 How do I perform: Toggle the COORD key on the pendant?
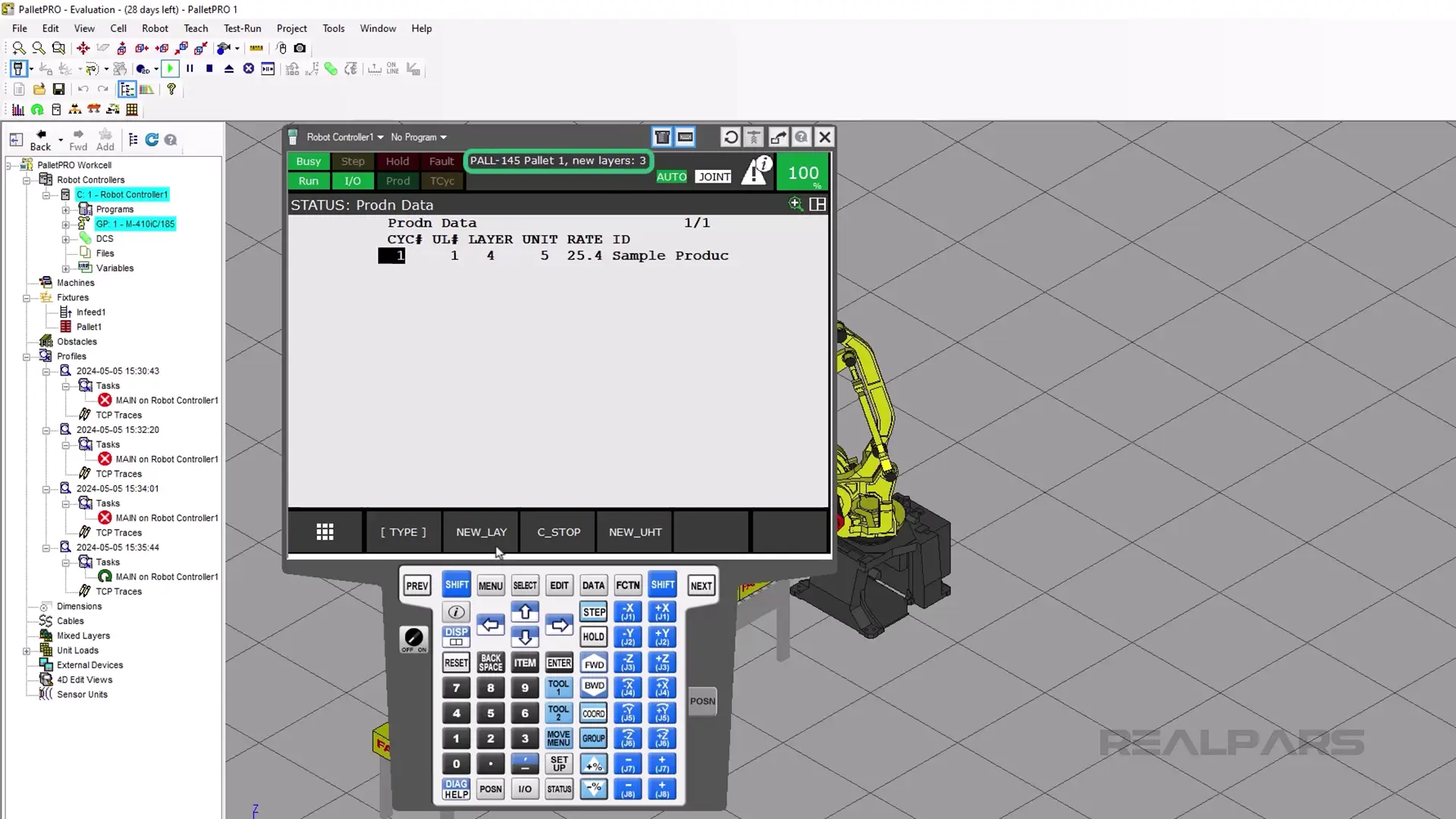coord(594,714)
